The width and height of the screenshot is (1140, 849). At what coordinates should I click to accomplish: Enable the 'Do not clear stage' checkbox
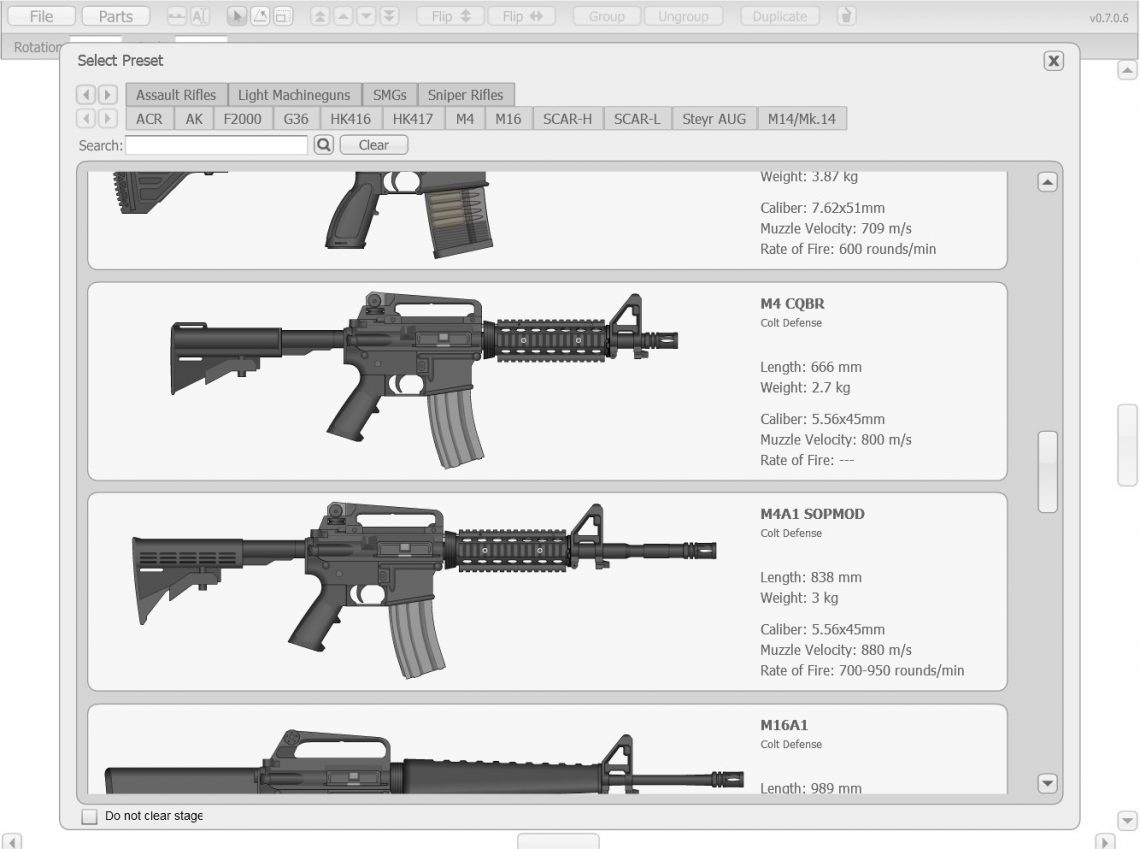click(x=89, y=816)
